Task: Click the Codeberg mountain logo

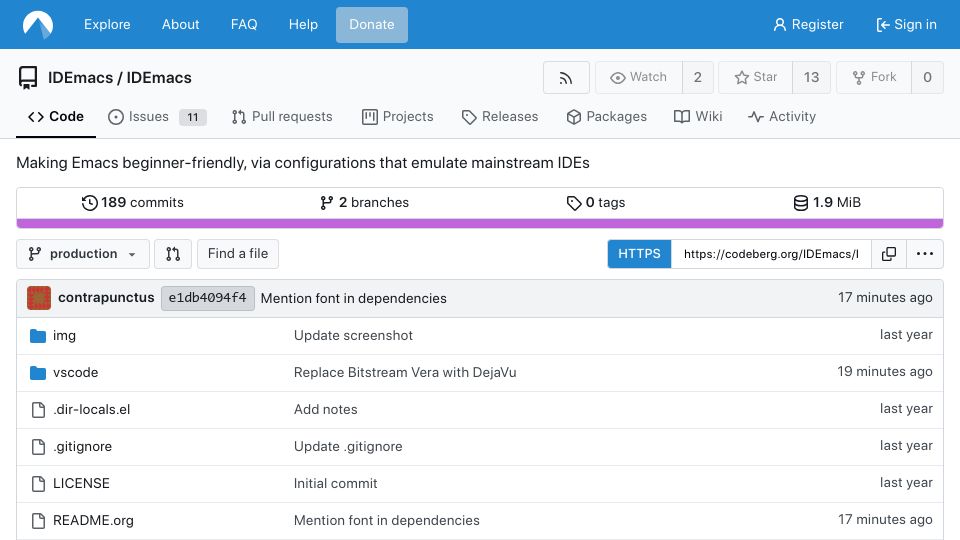Action: click(x=38, y=24)
